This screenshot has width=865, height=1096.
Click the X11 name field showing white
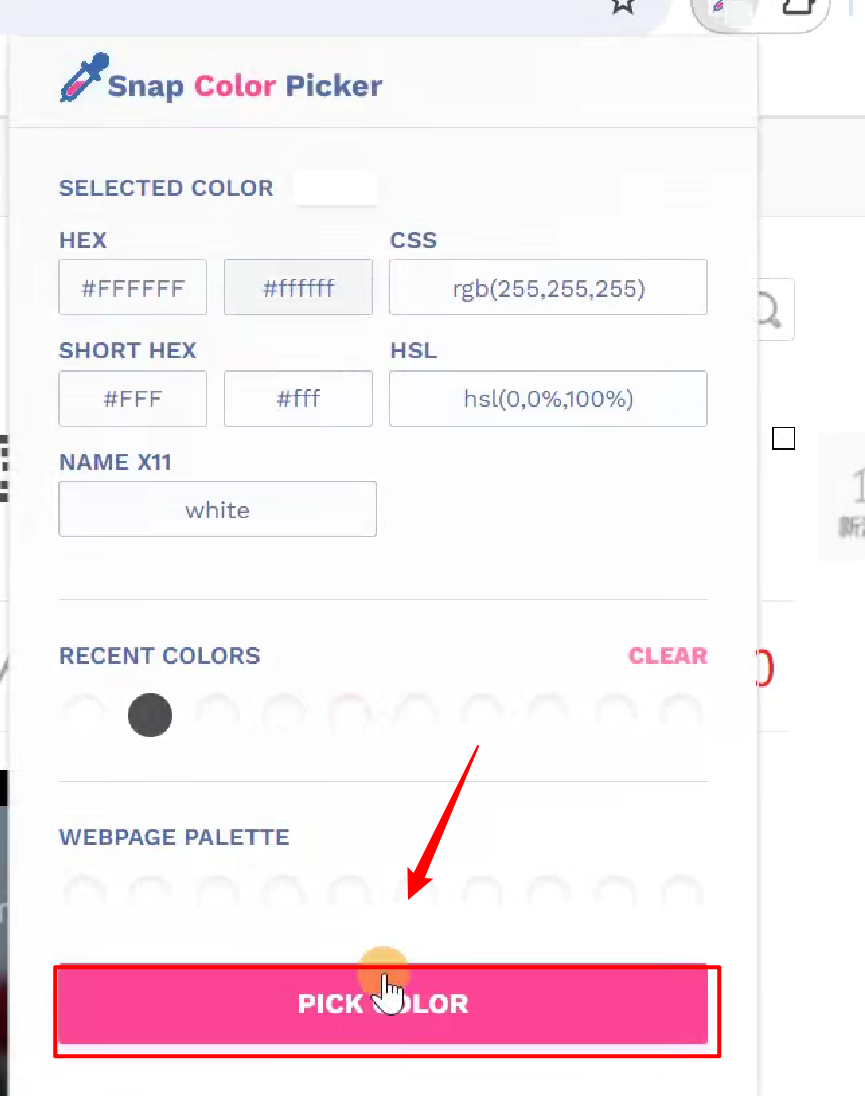coord(217,509)
